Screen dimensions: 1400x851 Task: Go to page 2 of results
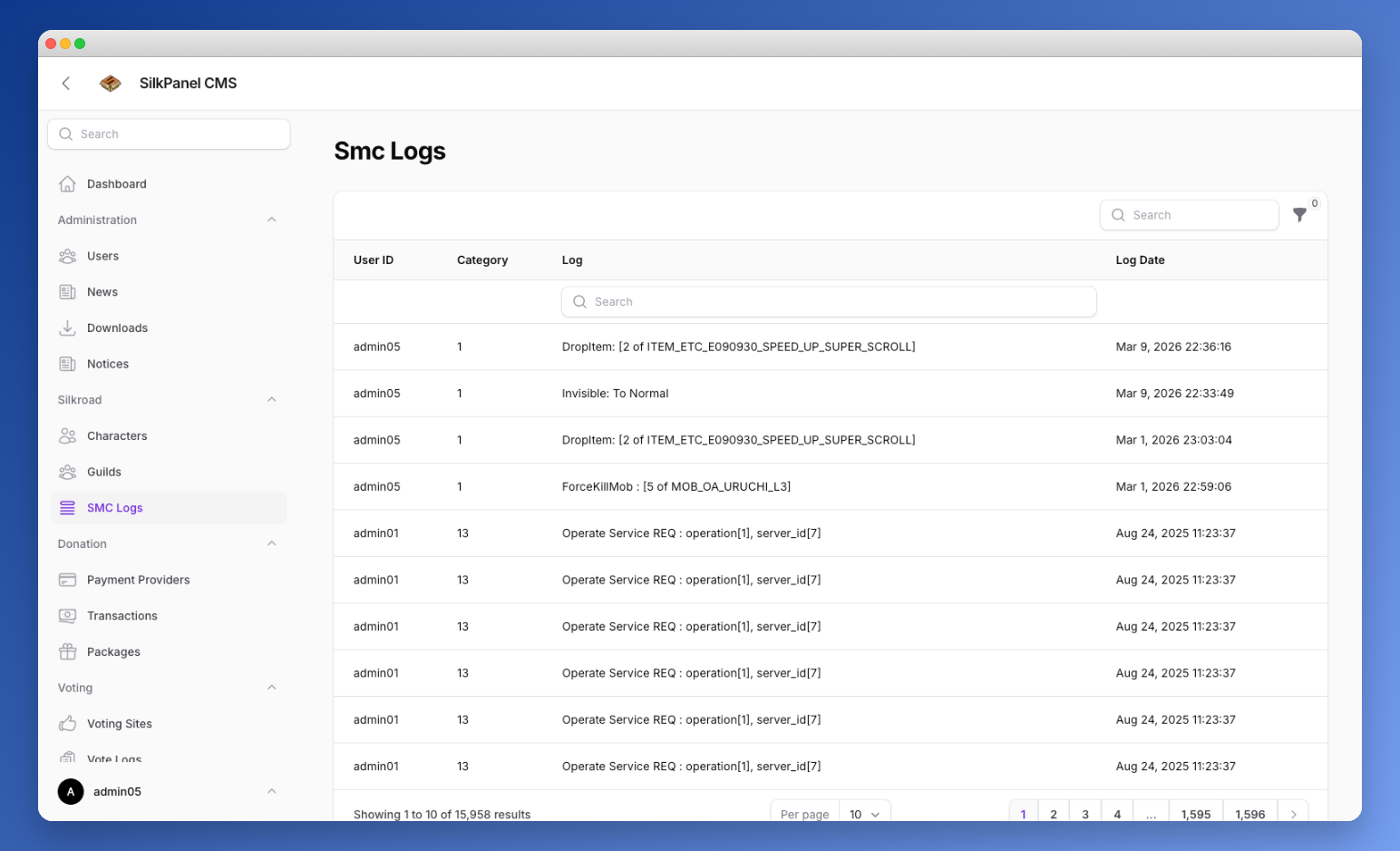(x=1054, y=814)
